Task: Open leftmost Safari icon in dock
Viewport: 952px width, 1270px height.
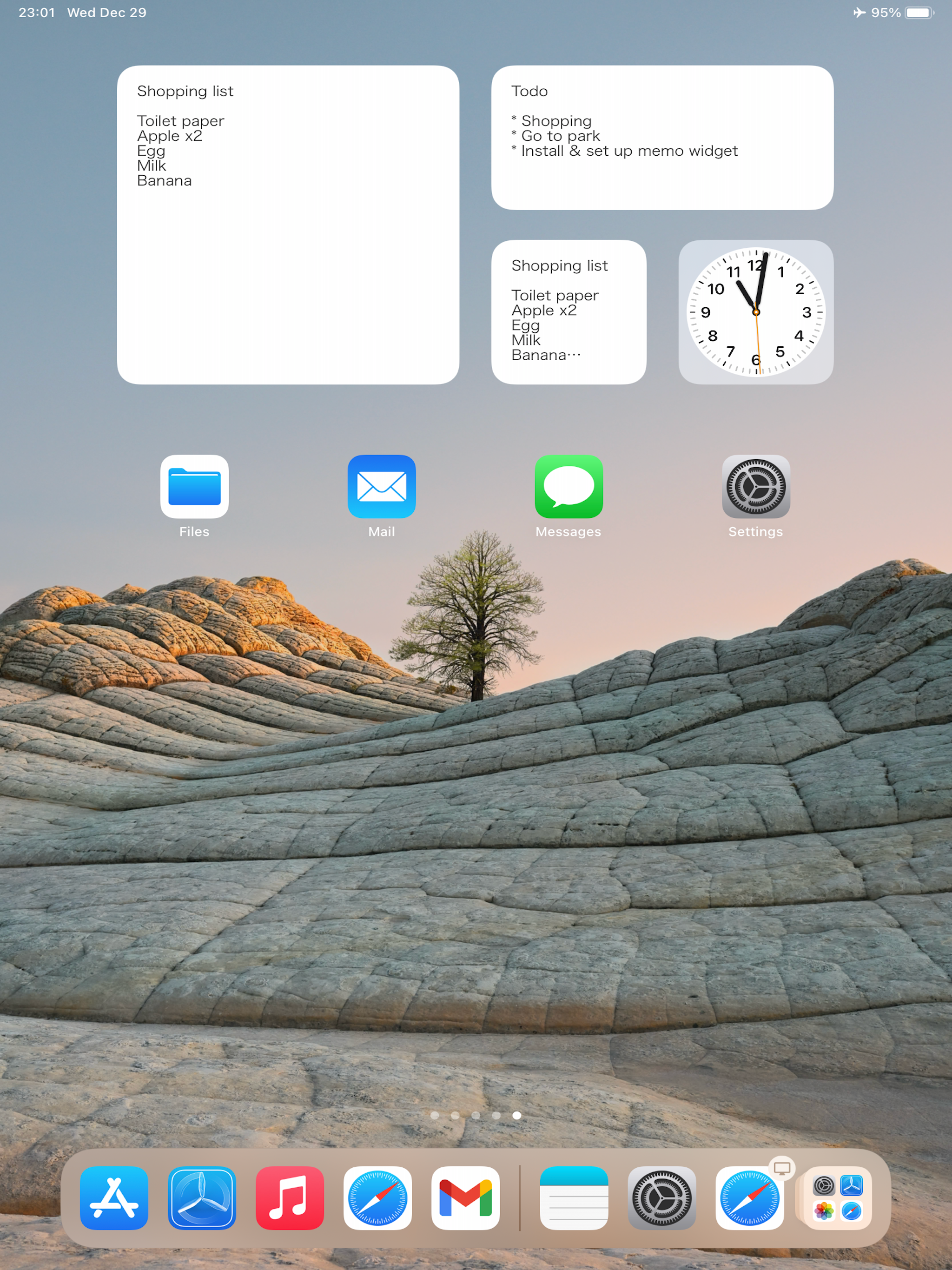Action: [x=377, y=1197]
